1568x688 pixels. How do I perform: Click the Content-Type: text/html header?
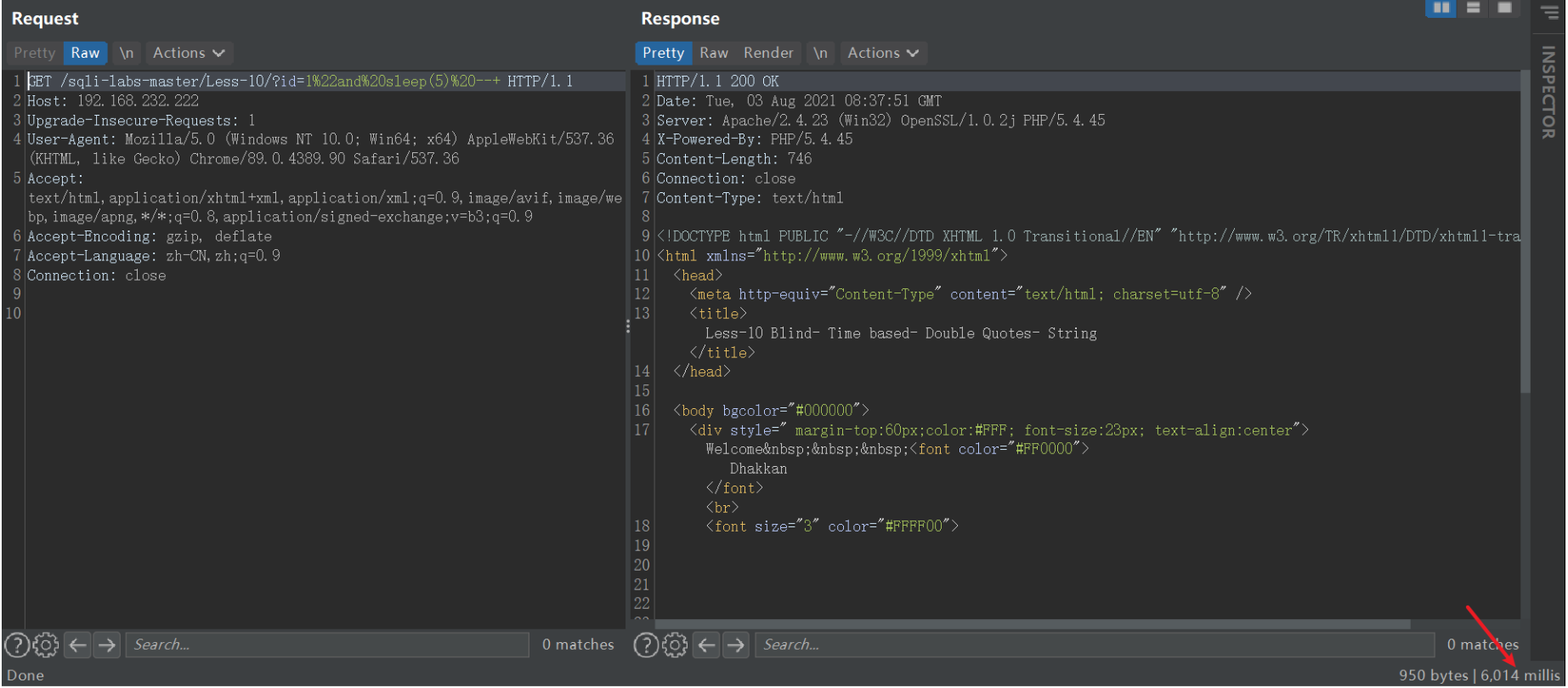(x=750, y=198)
